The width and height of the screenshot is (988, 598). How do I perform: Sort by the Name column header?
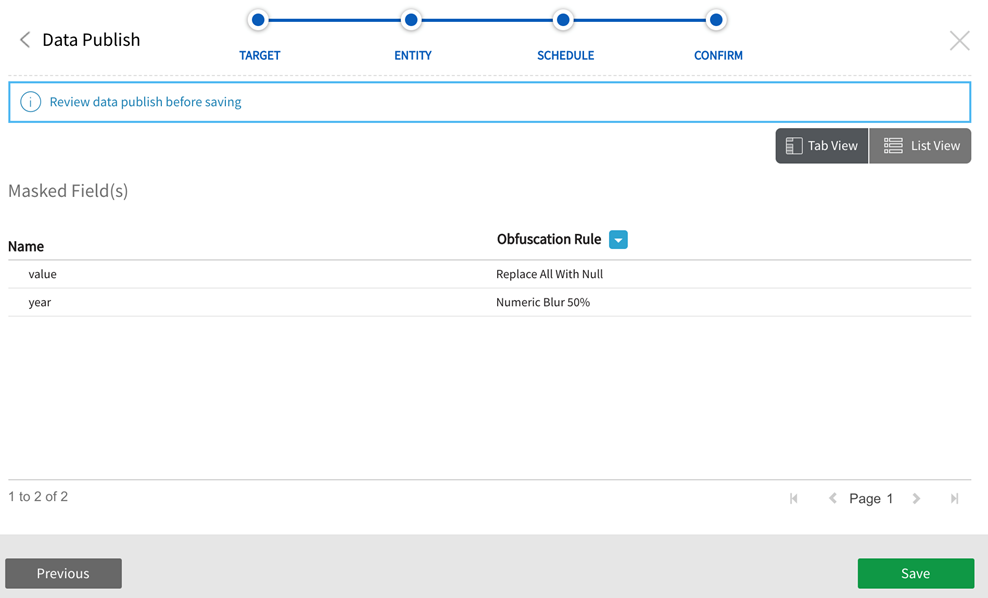pos(26,246)
